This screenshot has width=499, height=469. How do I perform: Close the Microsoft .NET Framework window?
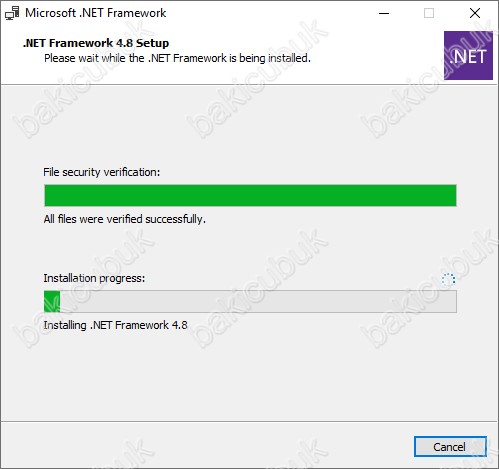[475, 13]
